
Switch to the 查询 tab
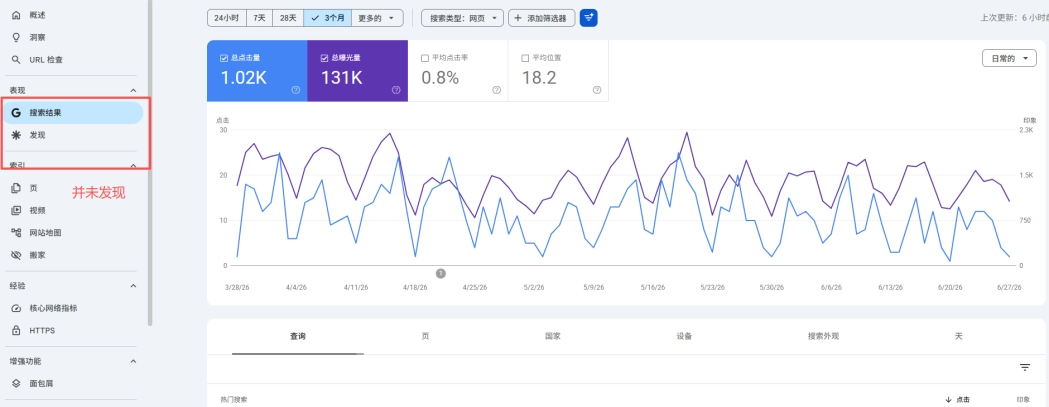[x=298, y=337]
